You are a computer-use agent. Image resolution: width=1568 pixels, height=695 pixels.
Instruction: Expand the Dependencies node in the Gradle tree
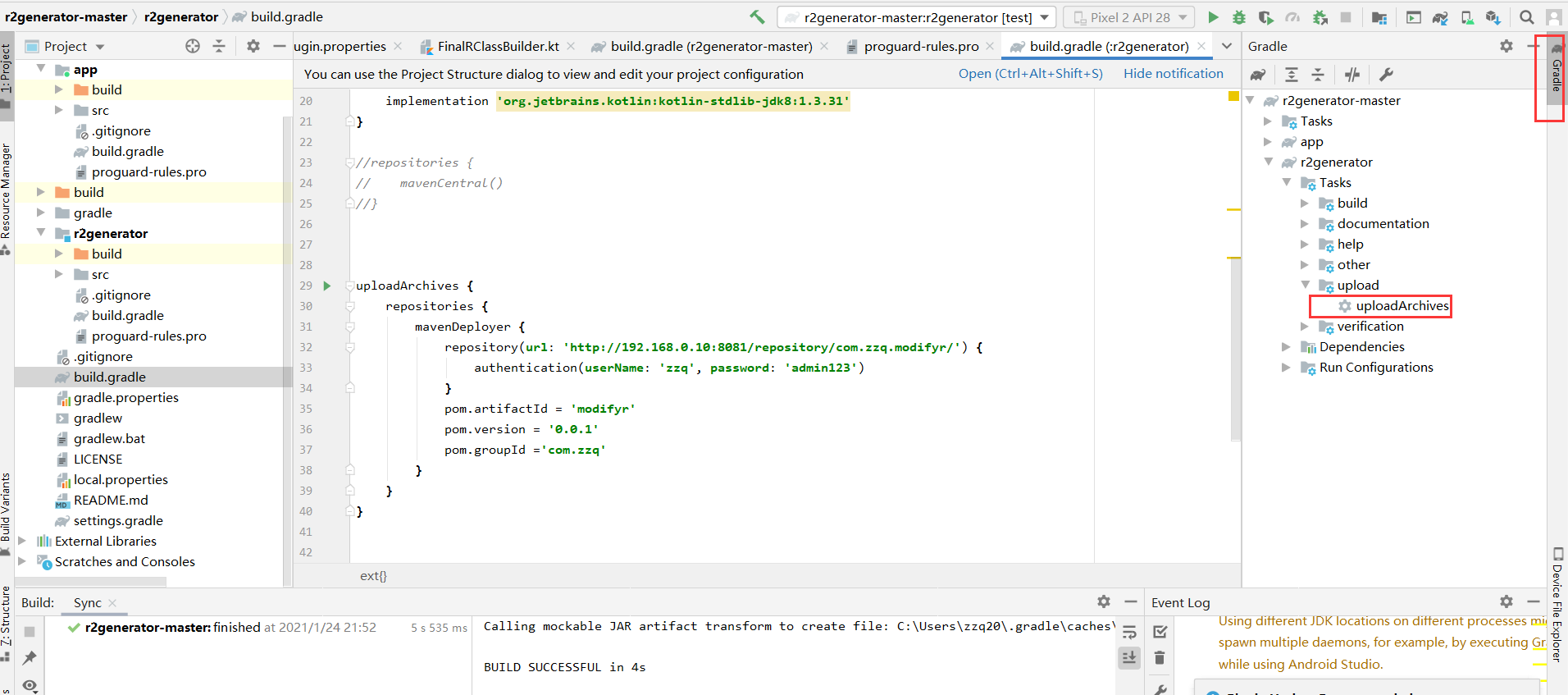coord(1287,346)
